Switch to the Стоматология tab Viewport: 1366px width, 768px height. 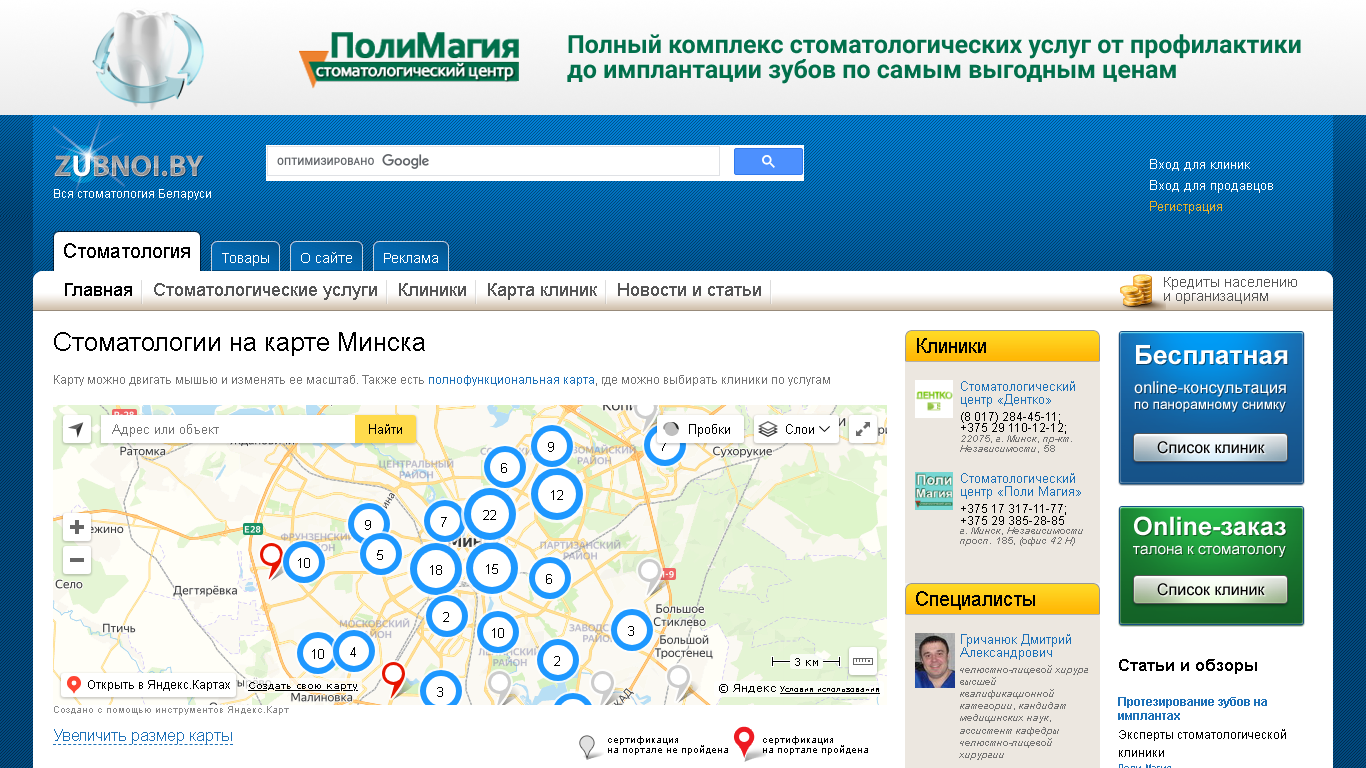click(x=127, y=252)
